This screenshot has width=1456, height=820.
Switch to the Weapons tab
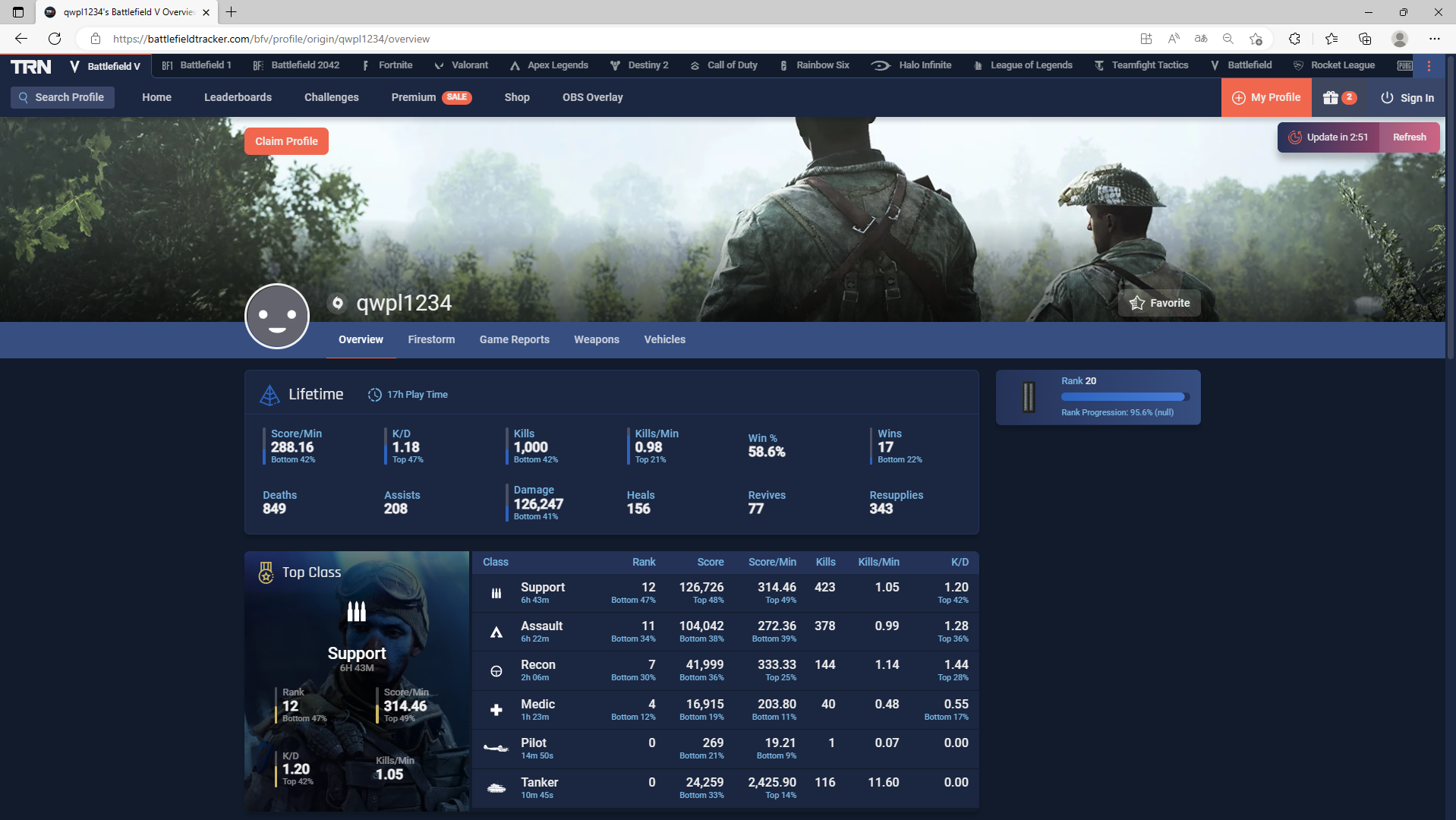pos(596,339)
